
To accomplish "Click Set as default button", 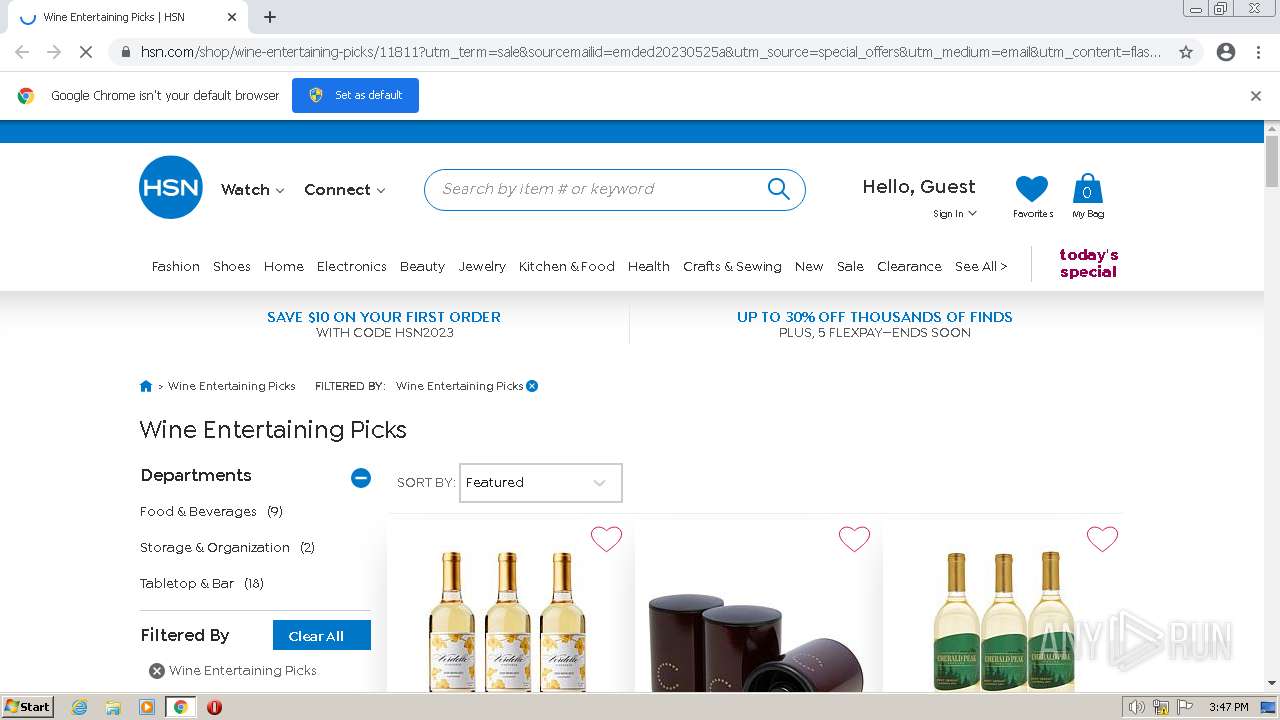I will point(355,95).
